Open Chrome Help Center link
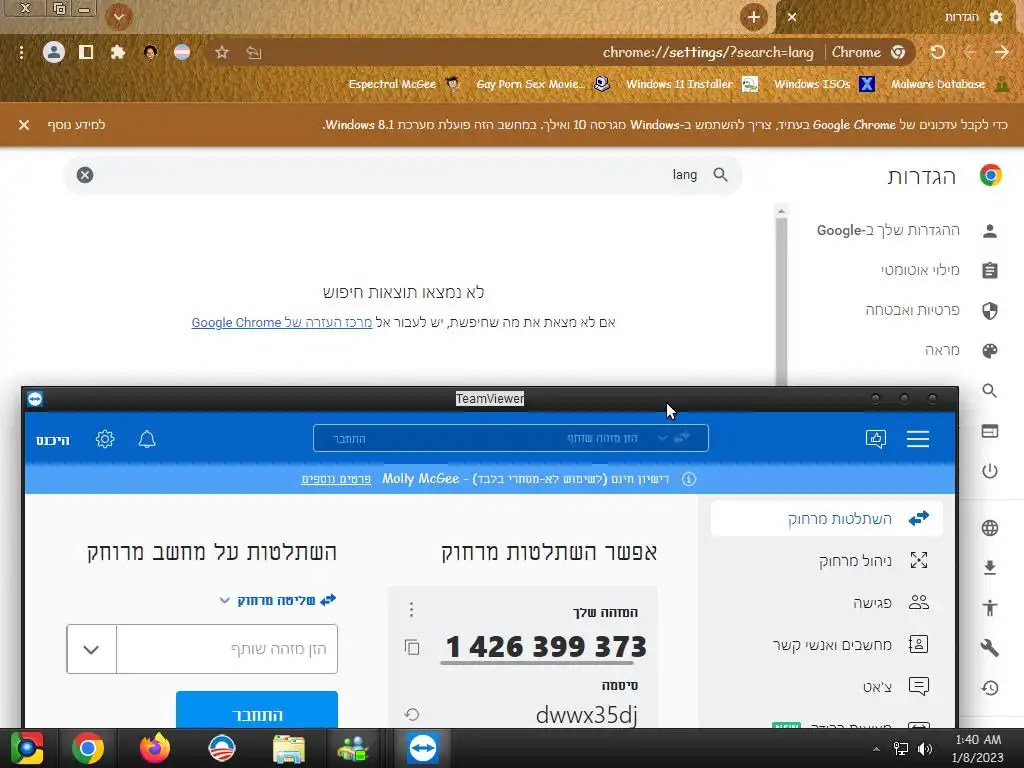The height and width of the screenshot is (768, 1024). (281, 323)
